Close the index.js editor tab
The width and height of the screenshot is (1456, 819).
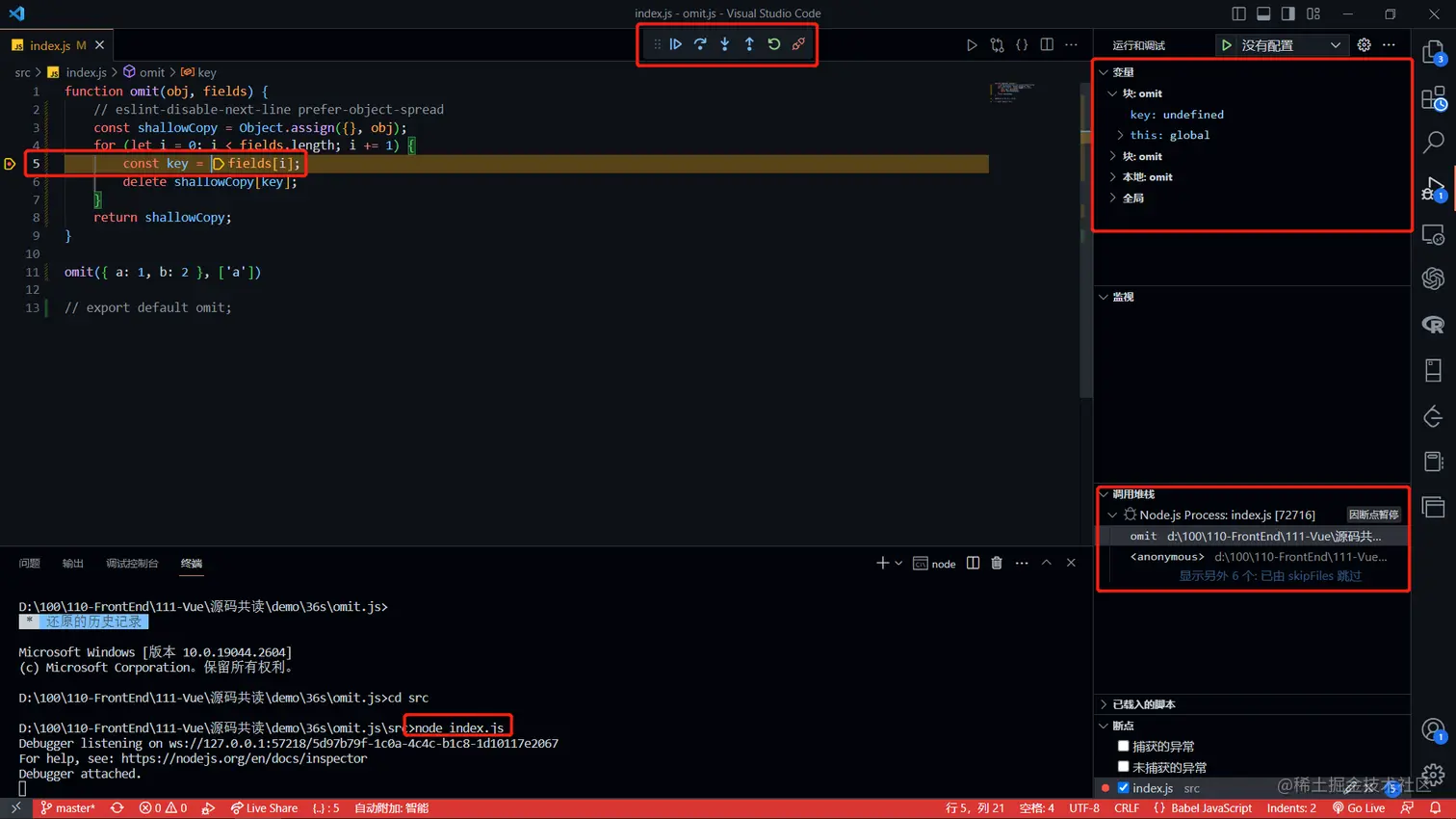(99, 45)
